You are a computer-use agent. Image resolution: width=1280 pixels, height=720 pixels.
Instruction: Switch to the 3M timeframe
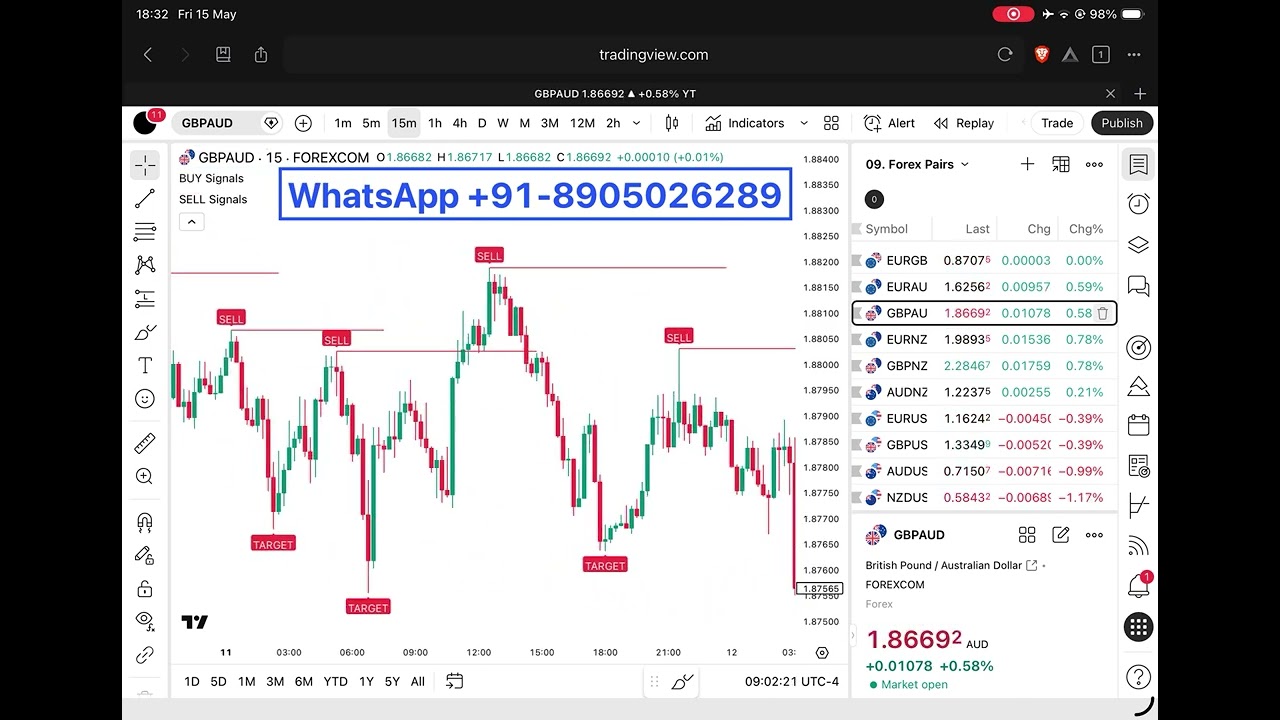pyautogui.click(x=549, y=123)
